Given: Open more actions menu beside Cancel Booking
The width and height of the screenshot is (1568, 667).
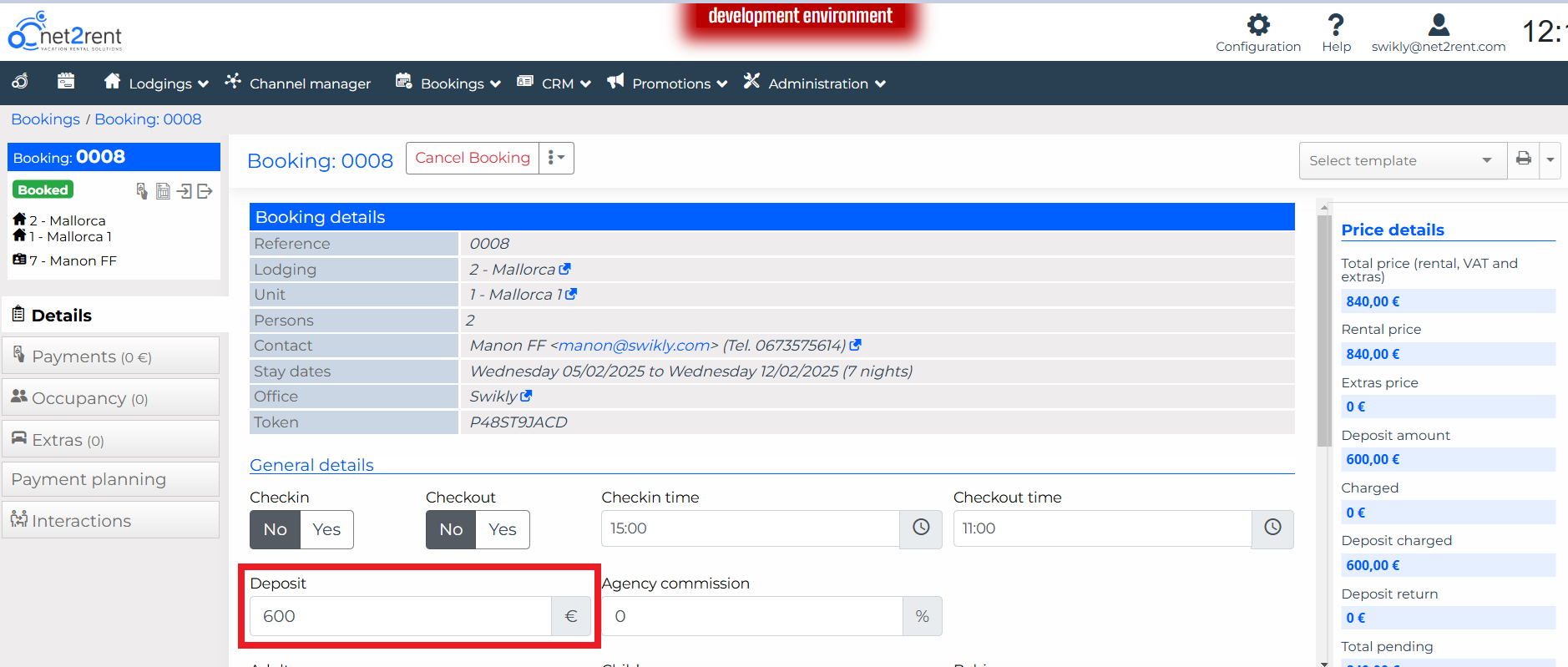Looking at the screenshot, I should pos(556,158).
